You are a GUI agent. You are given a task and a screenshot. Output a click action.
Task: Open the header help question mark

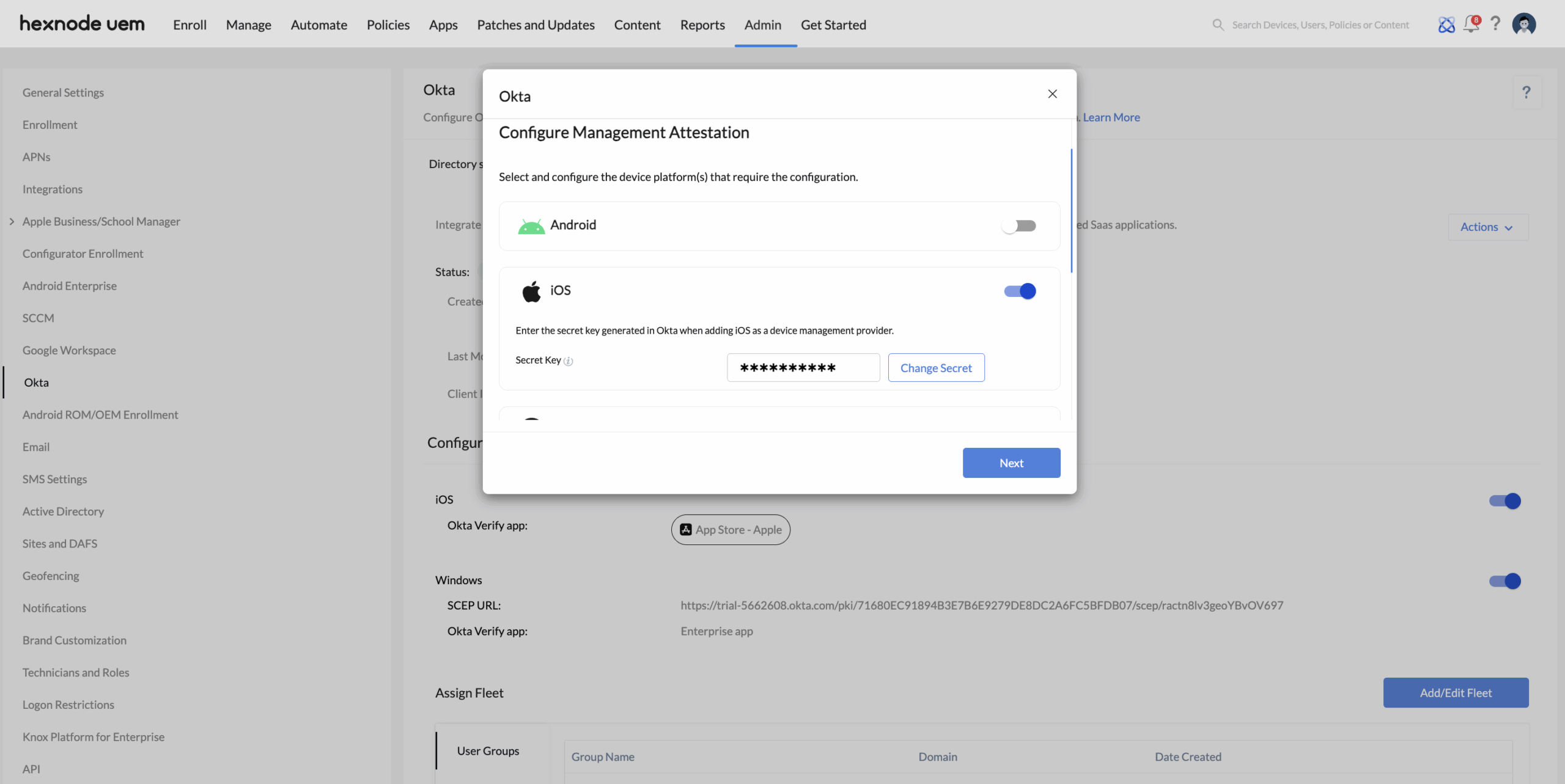[1495, 24]
